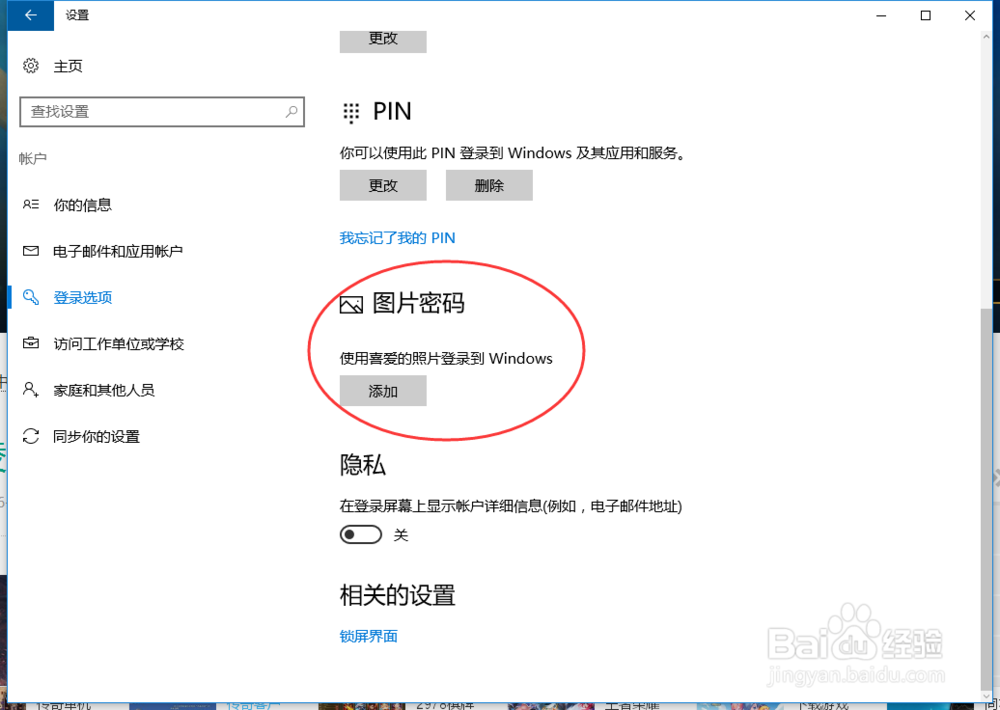This screenshot has height=710, width=1000.
Task: Click the 隐私 heading text
Action: 362,464
